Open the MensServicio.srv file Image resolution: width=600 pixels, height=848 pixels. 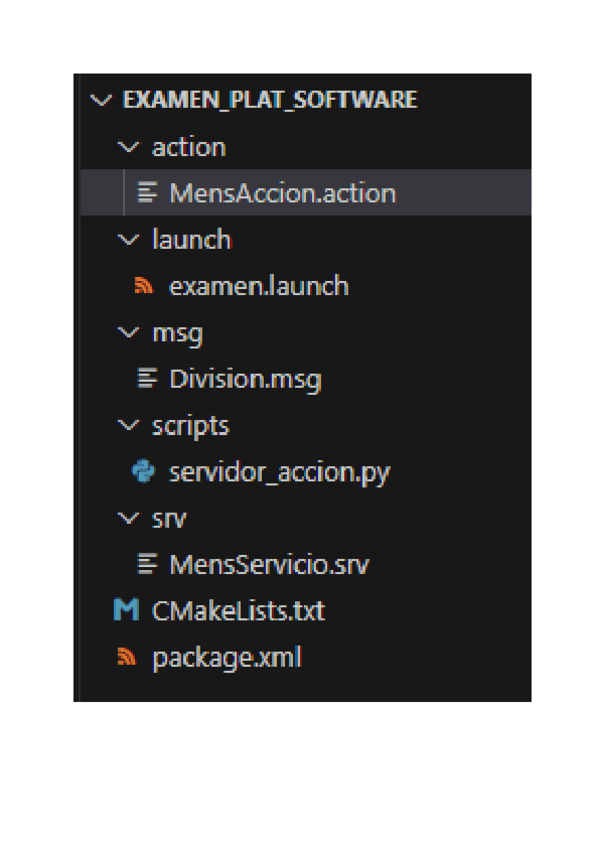(269, 565)
